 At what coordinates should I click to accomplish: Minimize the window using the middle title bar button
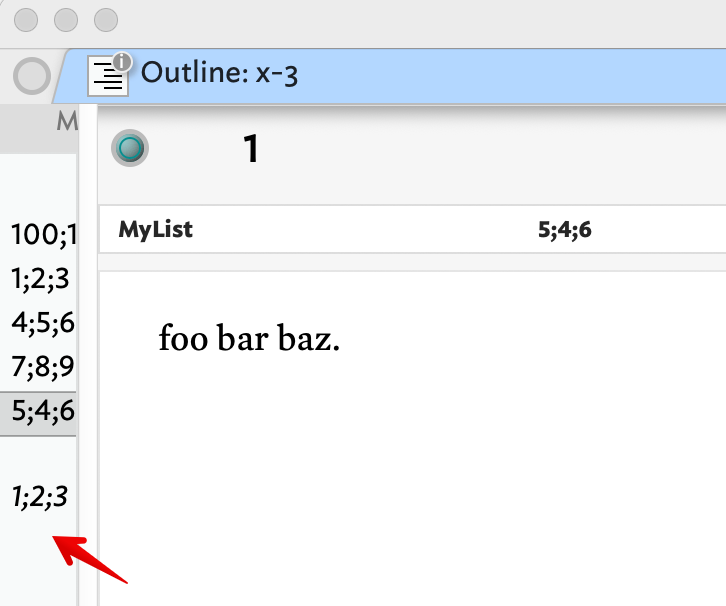67,20
